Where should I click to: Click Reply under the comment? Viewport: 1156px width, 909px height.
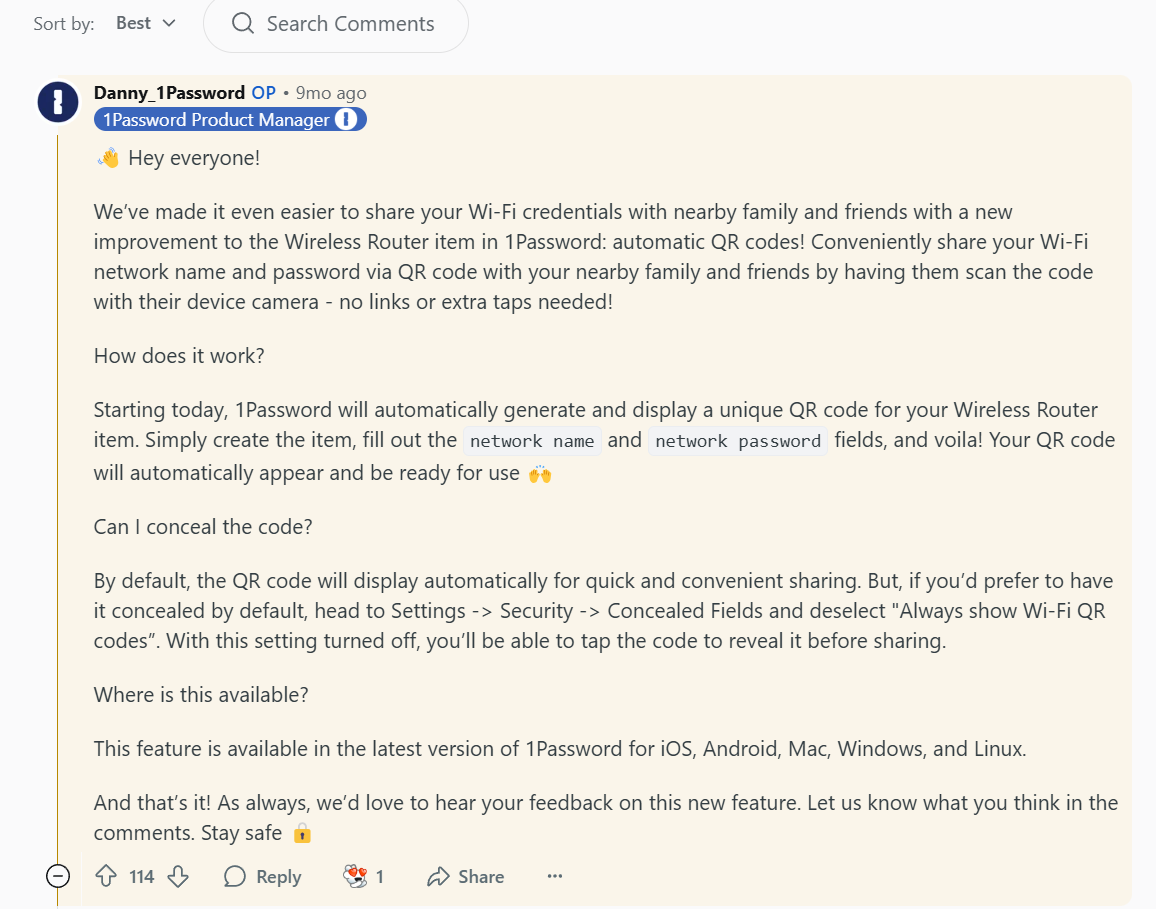[x=263, y=877]
